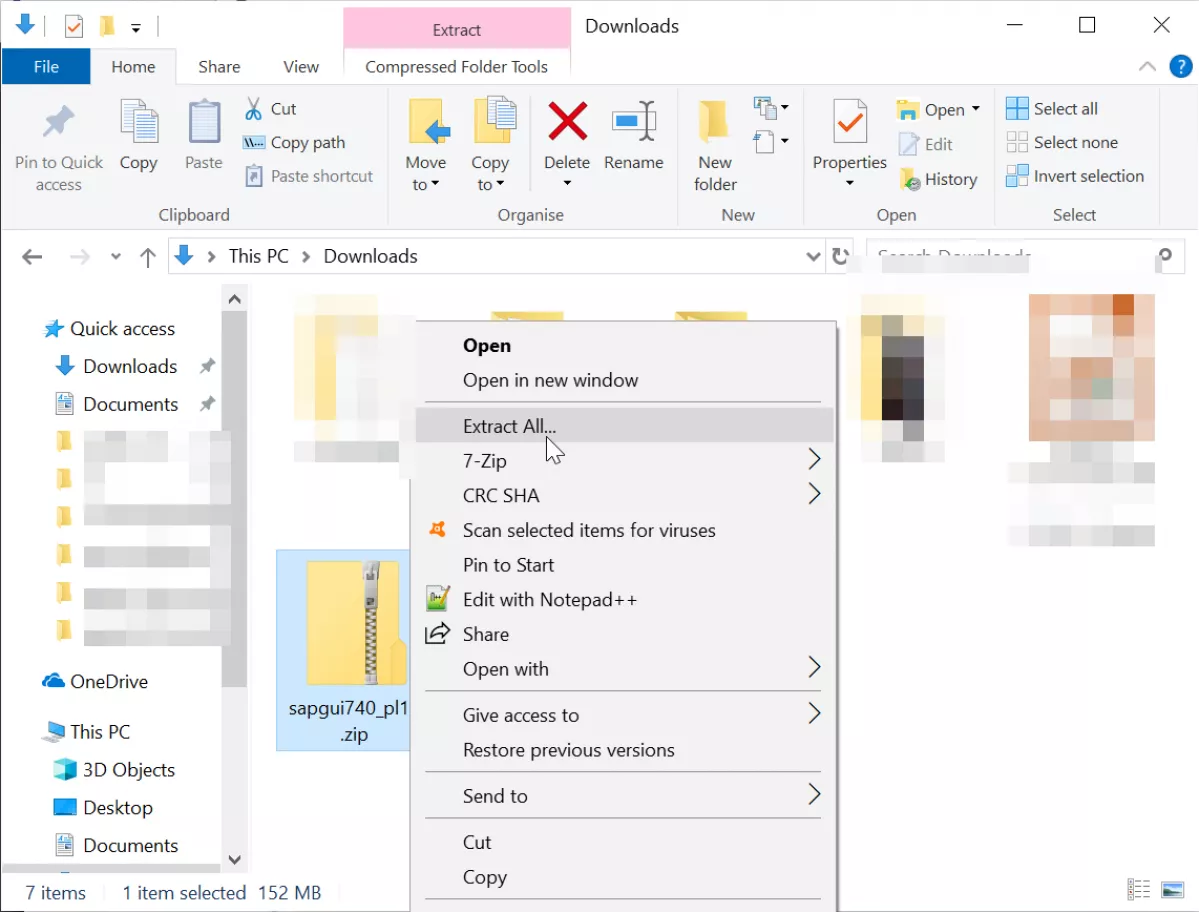The height and width of the screenshot is (912, 1199).
Task: Click the quick access toolbar new folder icon
Action: point(108,27)
